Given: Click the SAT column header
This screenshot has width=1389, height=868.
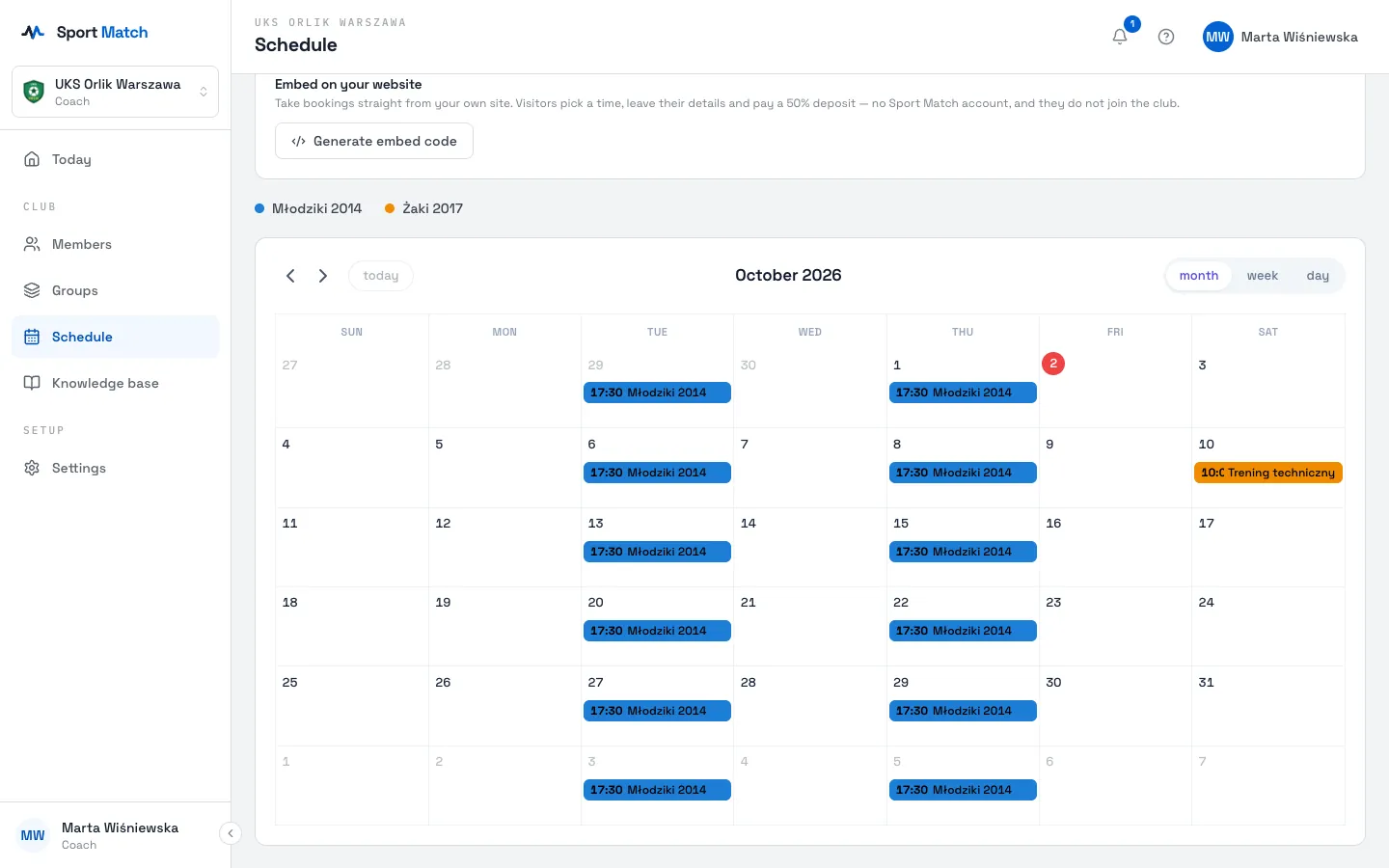Looking at the screenshot, I should pos(1268,332).
